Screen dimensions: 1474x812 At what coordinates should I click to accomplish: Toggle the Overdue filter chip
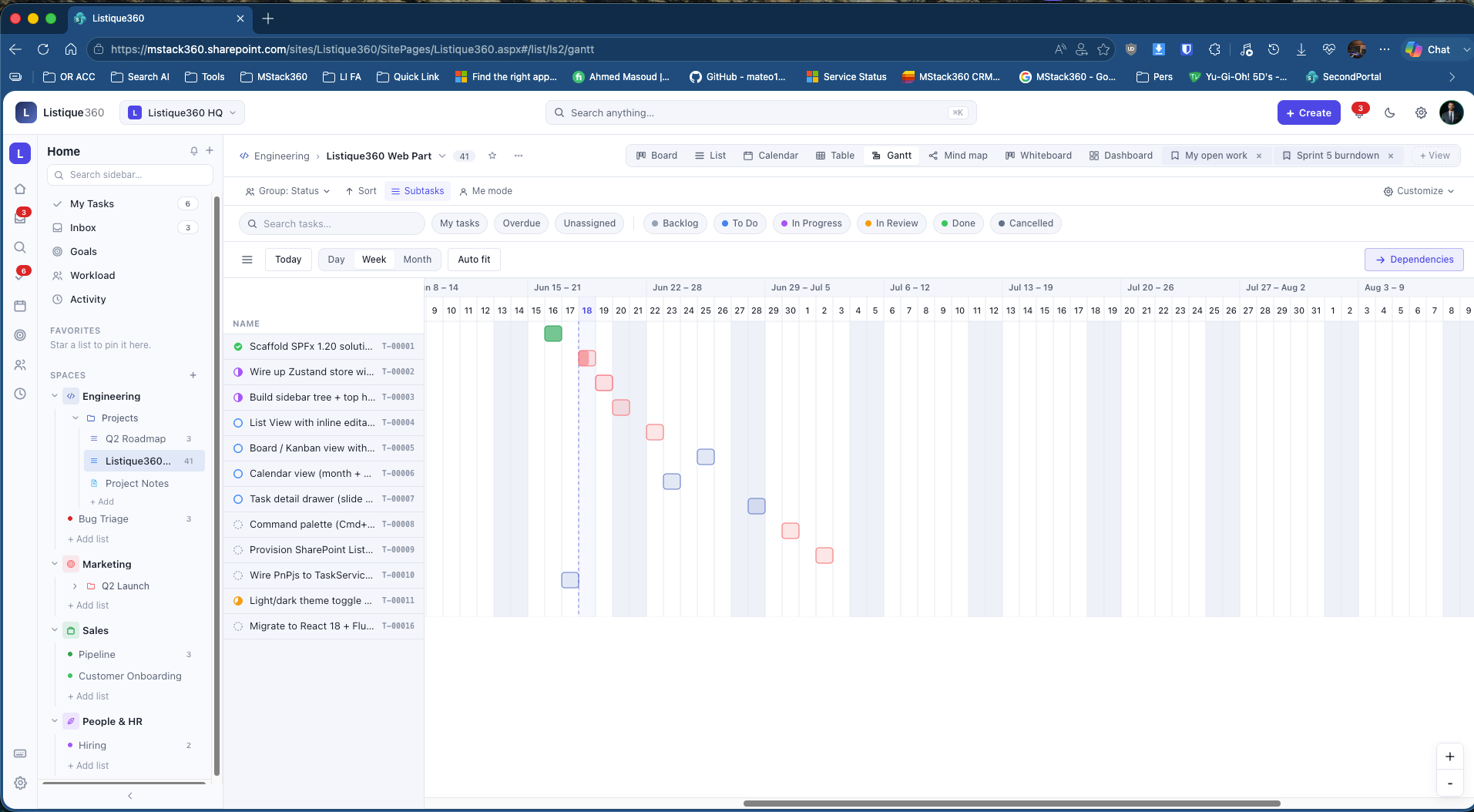click(x=522, y=223)
